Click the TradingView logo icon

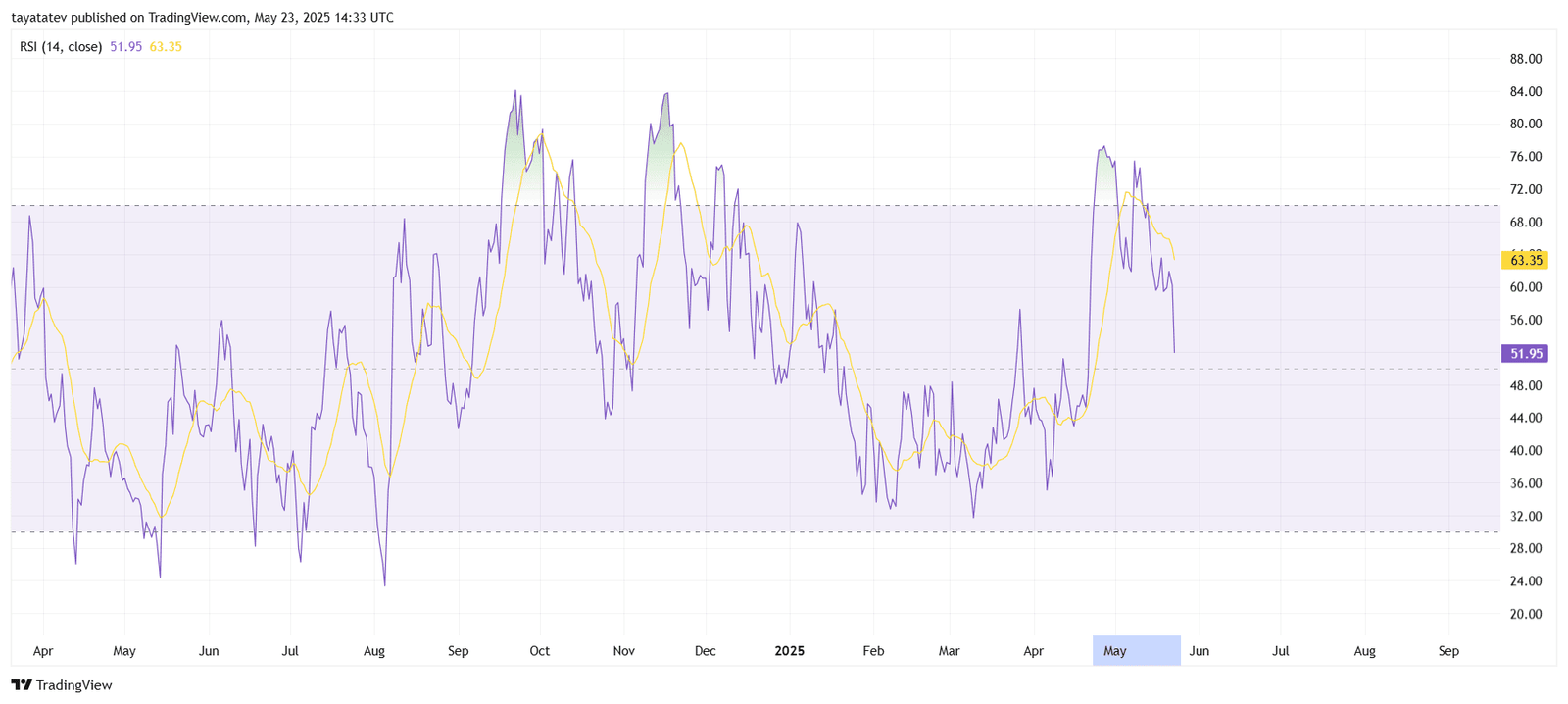click(22, 685)
